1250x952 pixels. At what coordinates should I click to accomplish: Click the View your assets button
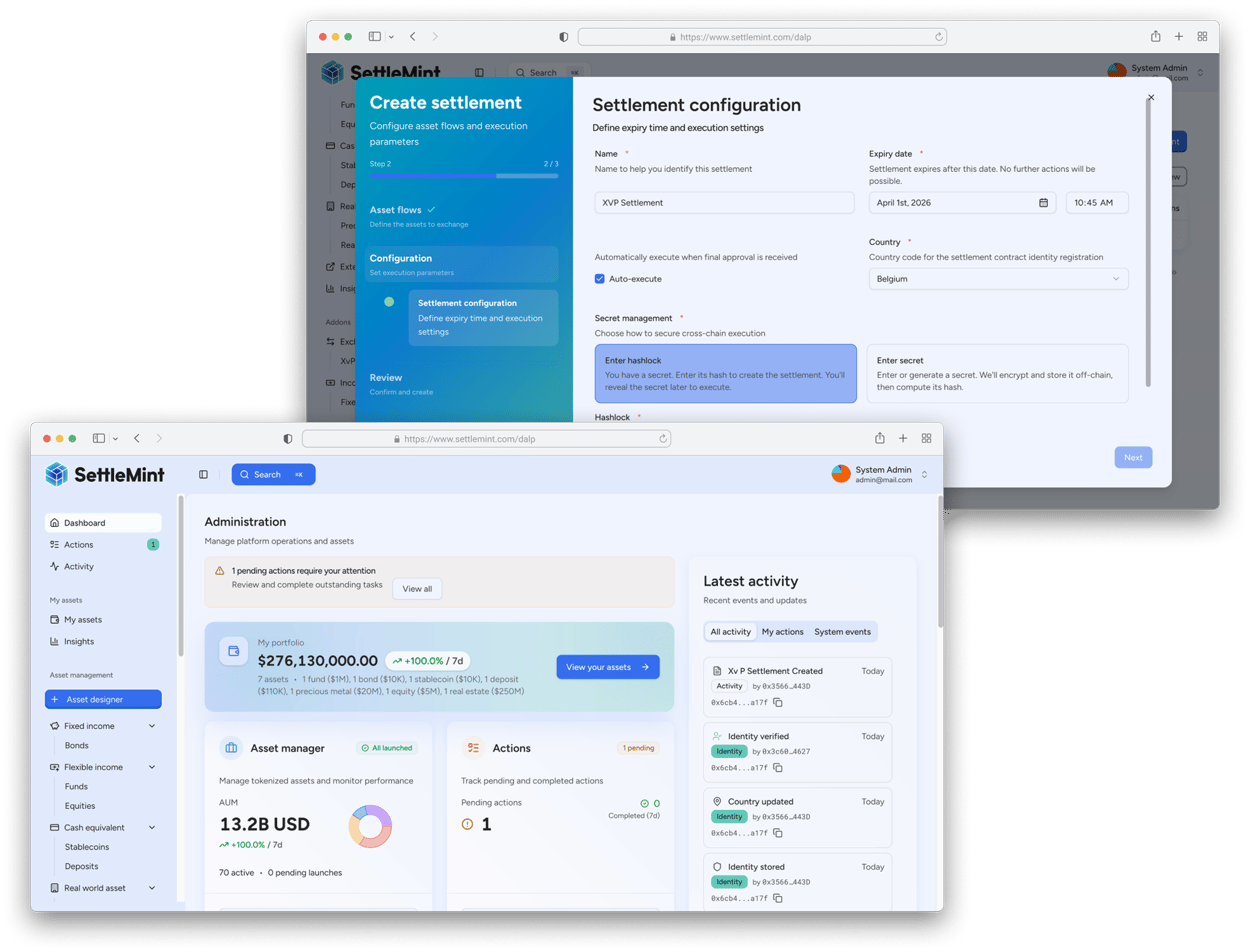[608, 667]
